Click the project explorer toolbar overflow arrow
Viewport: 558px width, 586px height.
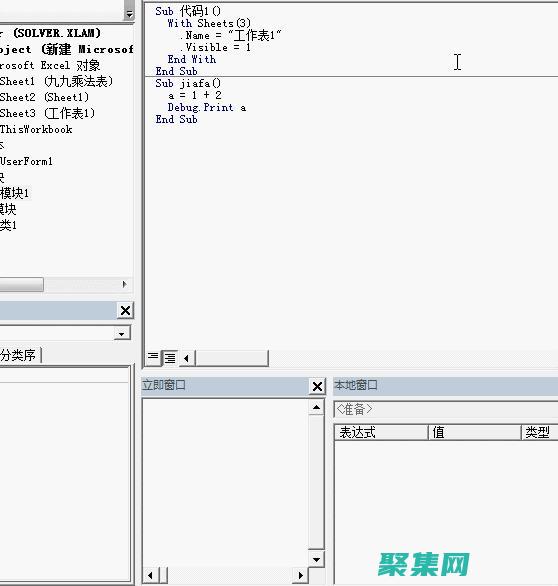129,14
